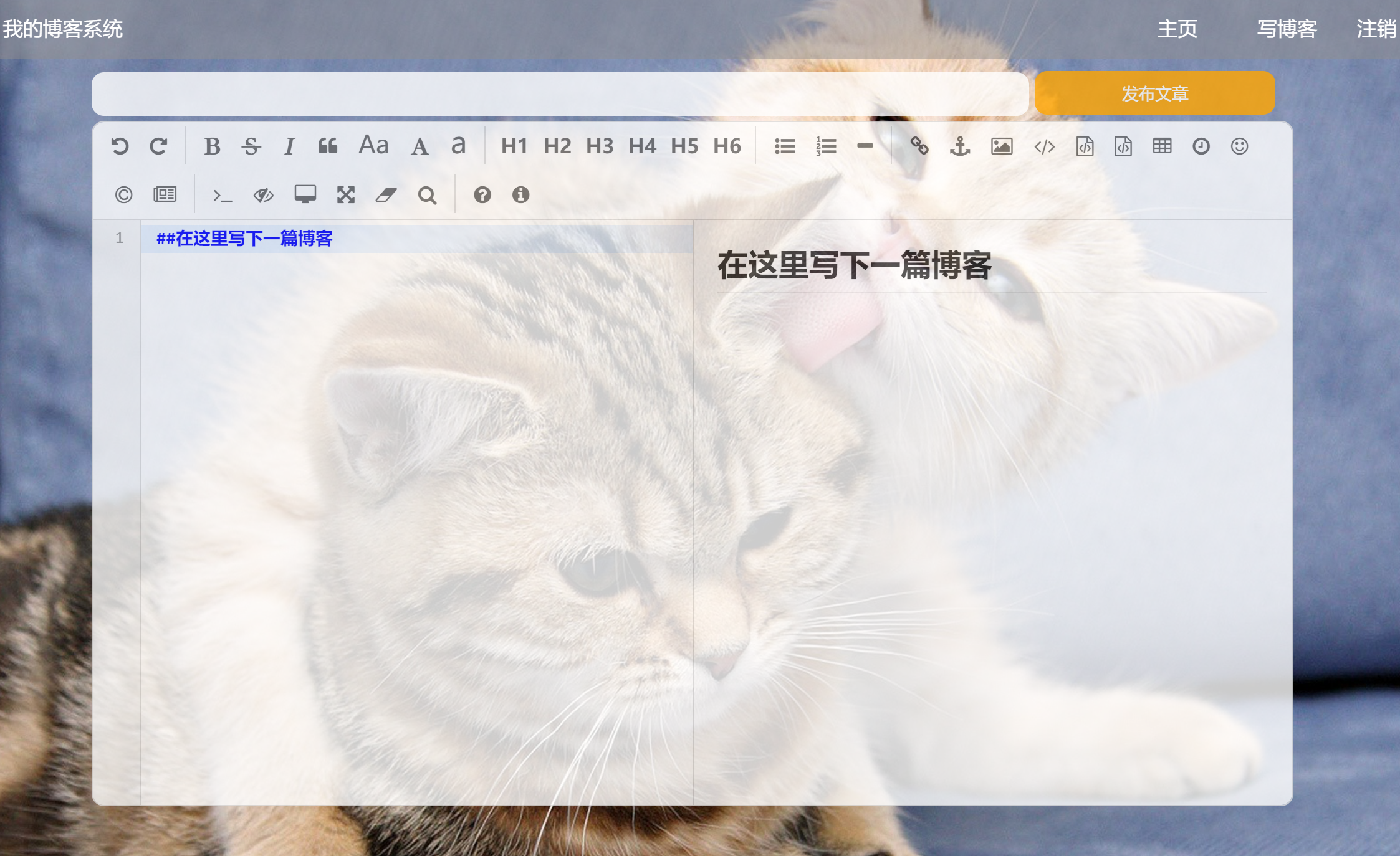The height and width of the screenshot is (856, 1400).
Task: Click the 发布文章 publish button
Action: click(1154, 93)
